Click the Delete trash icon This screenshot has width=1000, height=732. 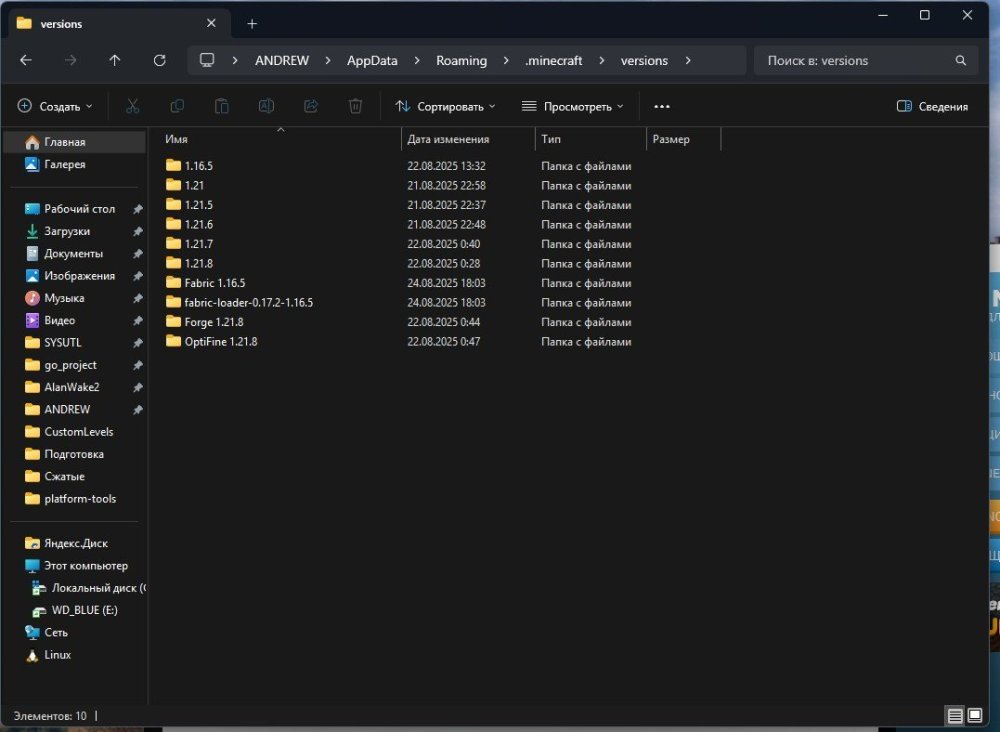pyautogui.click(x=356, y=106)
